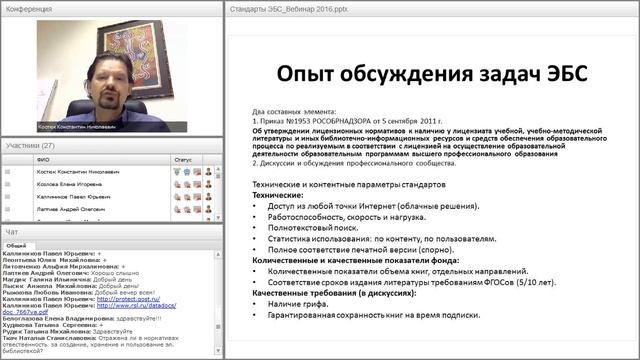Click second status icon for Каллиников Павел Юрьевич
640x360 pixels.
coord(187,197)
